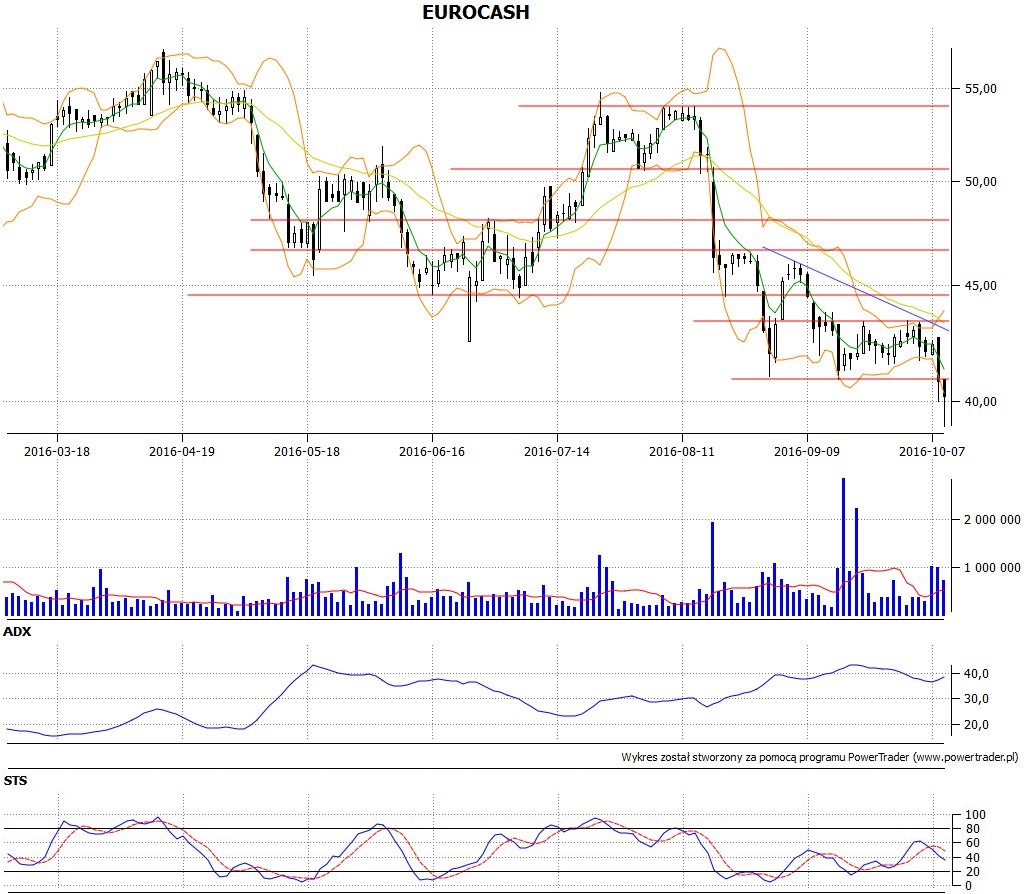Click the STS 80 axis value
1024x894 pixels.
click(972, 829)
